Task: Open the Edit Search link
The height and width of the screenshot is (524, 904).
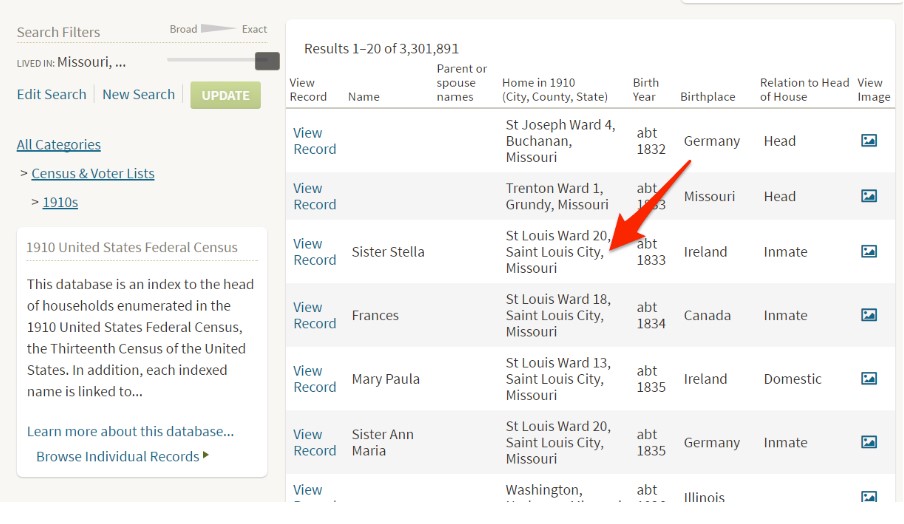Action: click(x=51, y=95)
